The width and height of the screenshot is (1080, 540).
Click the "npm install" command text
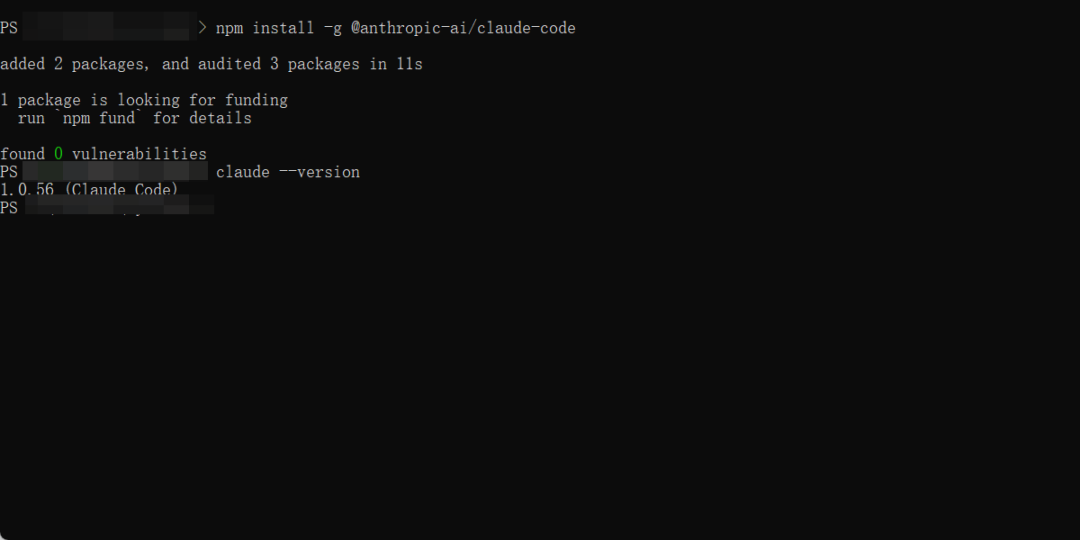tap(265, 28)
